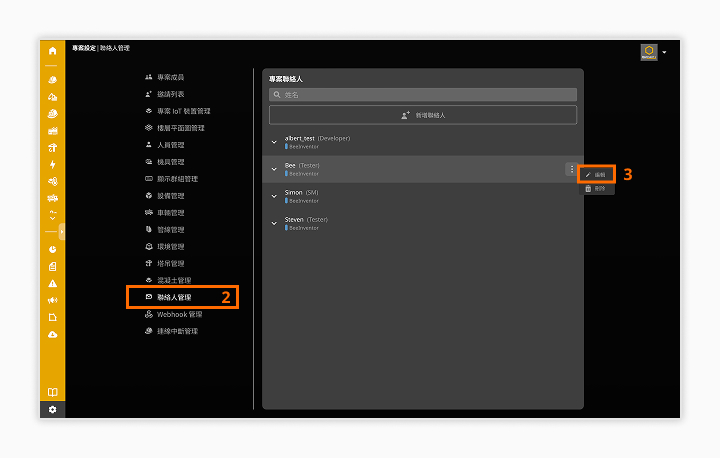Screen dimensions: 720x458
Task: Click the Simon (SM) contact name
Action: tap(302, 192)
